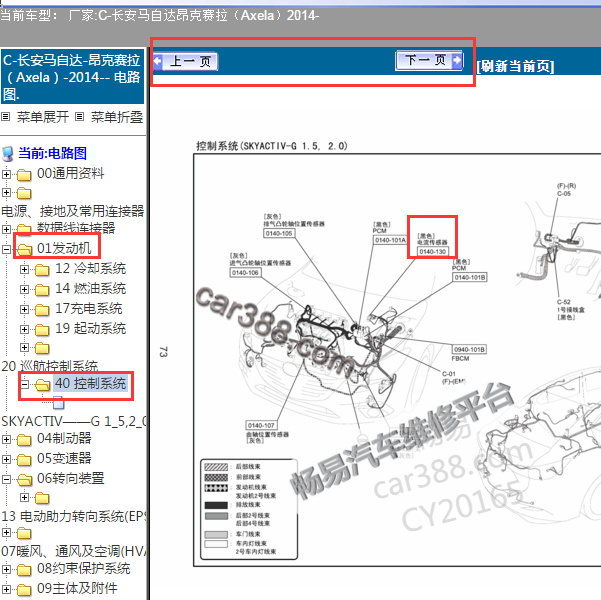Open the 数据线连接器 folder
This screenshot has width=601, height=600.
point(76,228)
